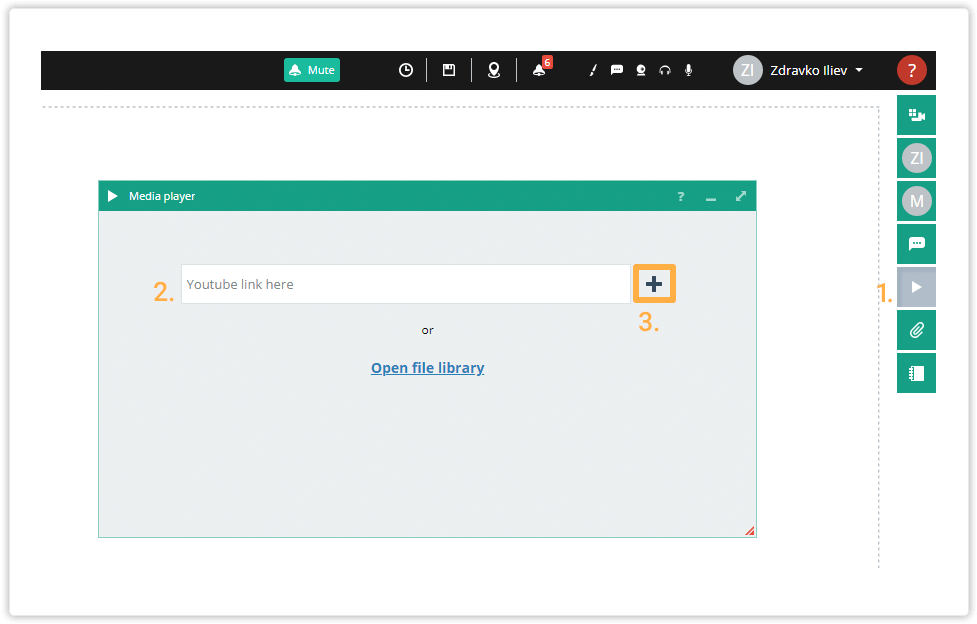Open the notifications bell with badge 6
This screenshot has height=624, width=977.
(539, 70)
